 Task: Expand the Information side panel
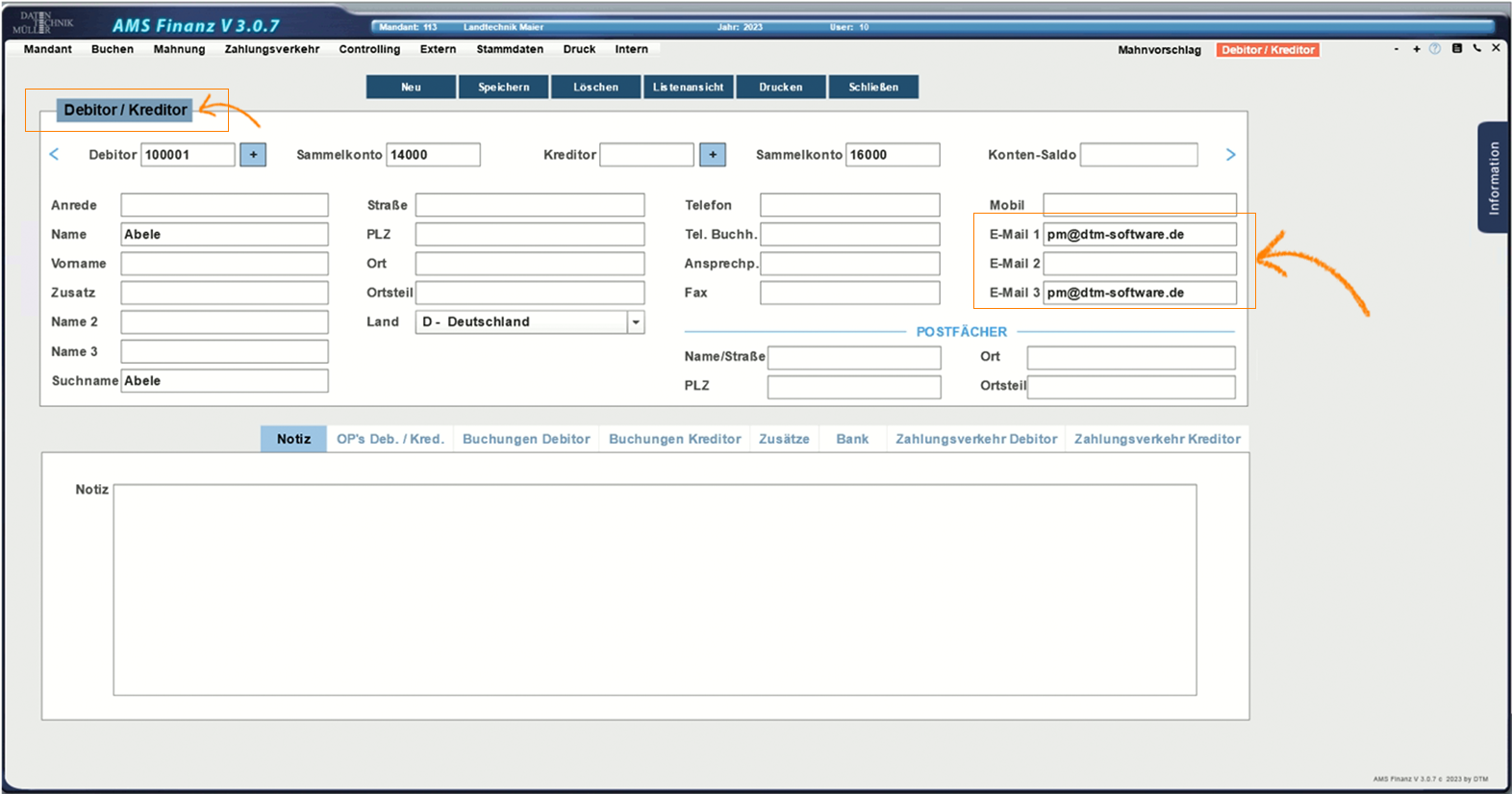pos(1493,178)
